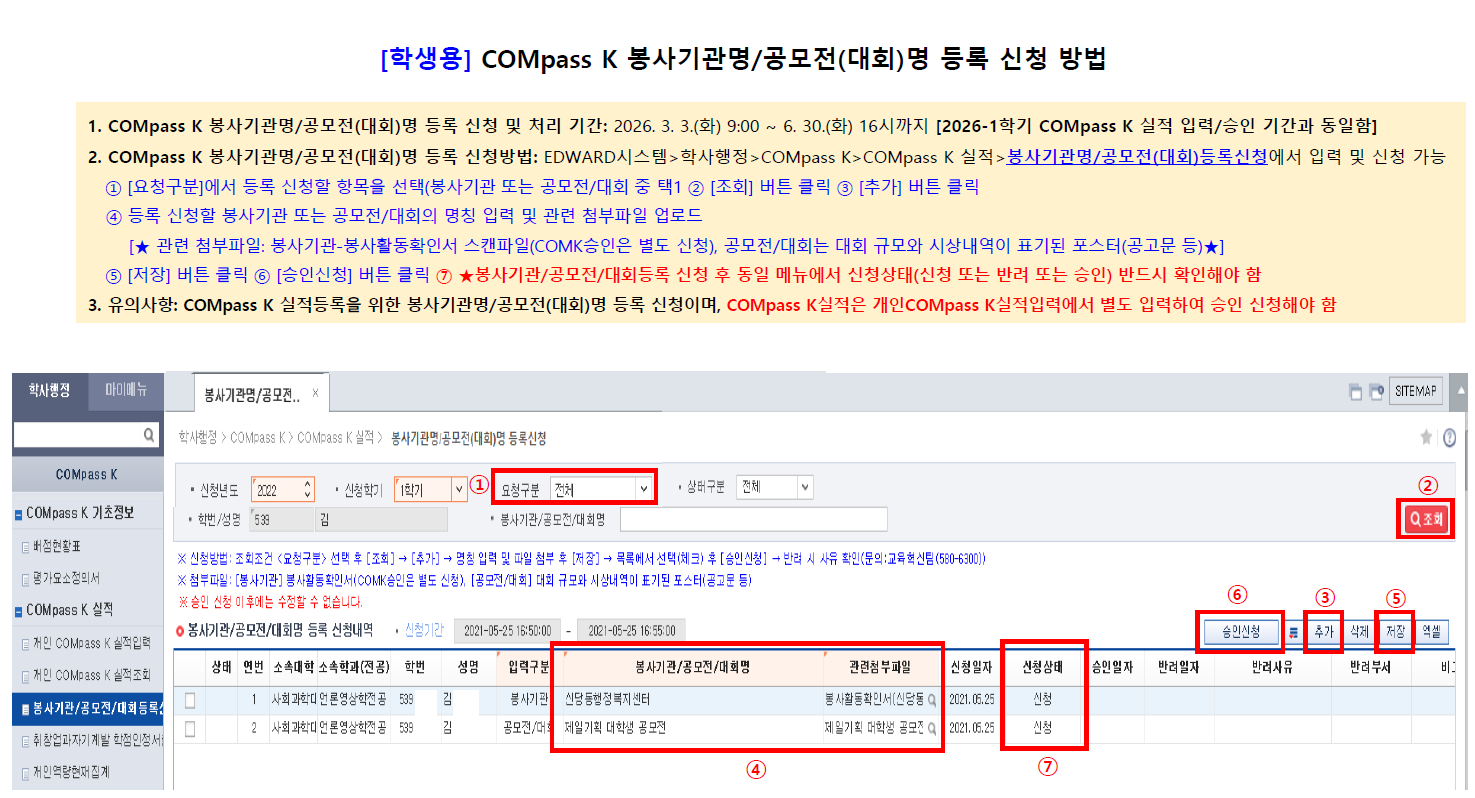Open 개인역량현재집계 in the sidebar
This screenshot has width=1475, height=798.
(70, 772)
